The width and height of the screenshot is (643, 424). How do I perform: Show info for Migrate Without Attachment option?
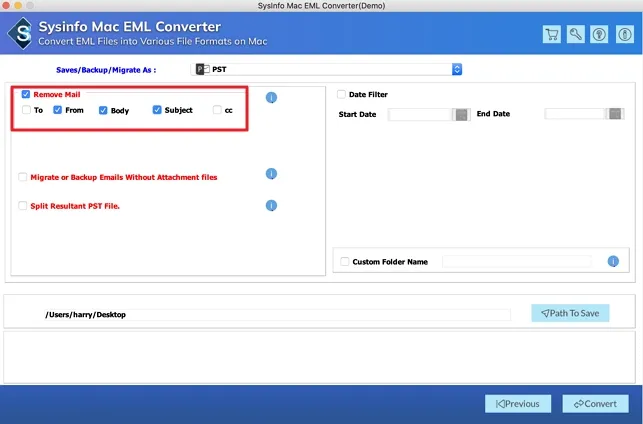271,174
